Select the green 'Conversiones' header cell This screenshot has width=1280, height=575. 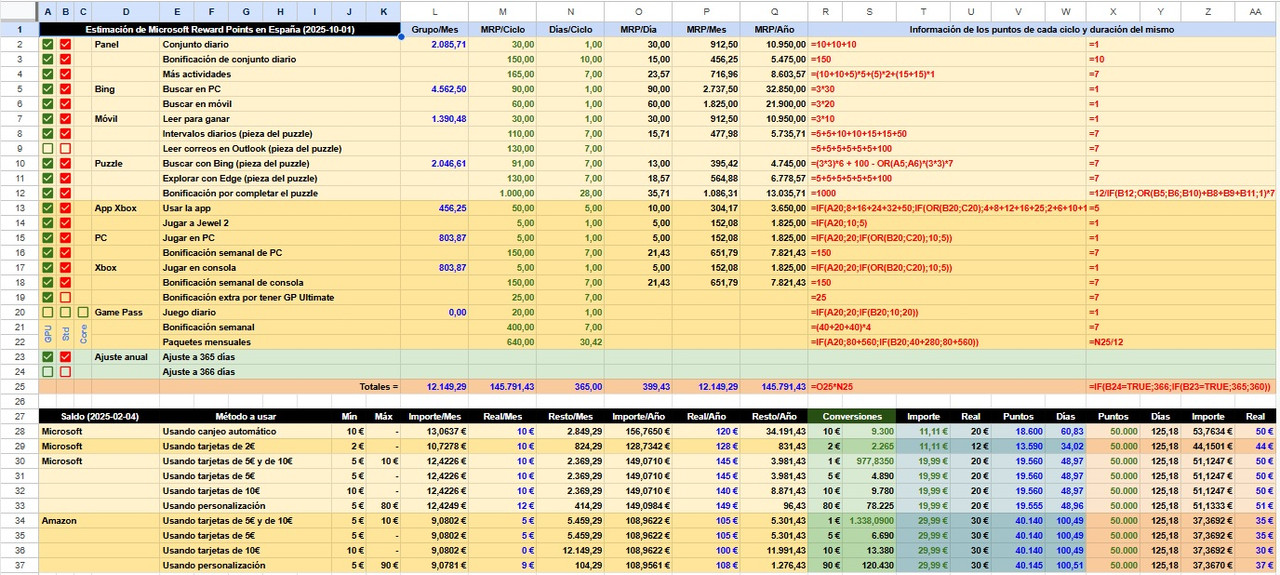click(x=852, y=416)
